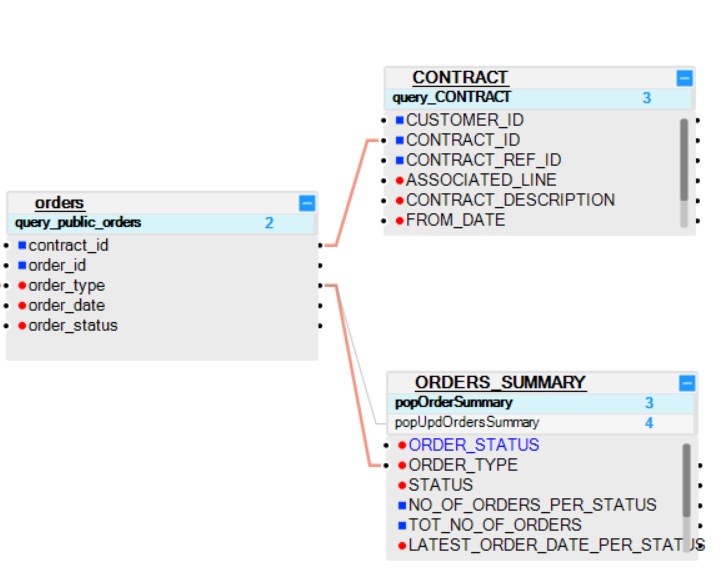The height and width of the screenshot is (572, 728).
Task: Click the blue icon beside CUSTOMER_ID
Action: point(399,120)
